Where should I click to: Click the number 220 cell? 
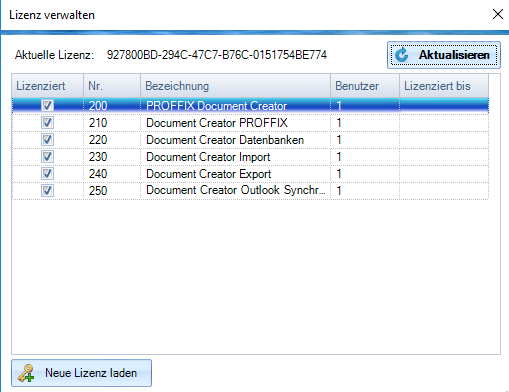tap(112, 140)
